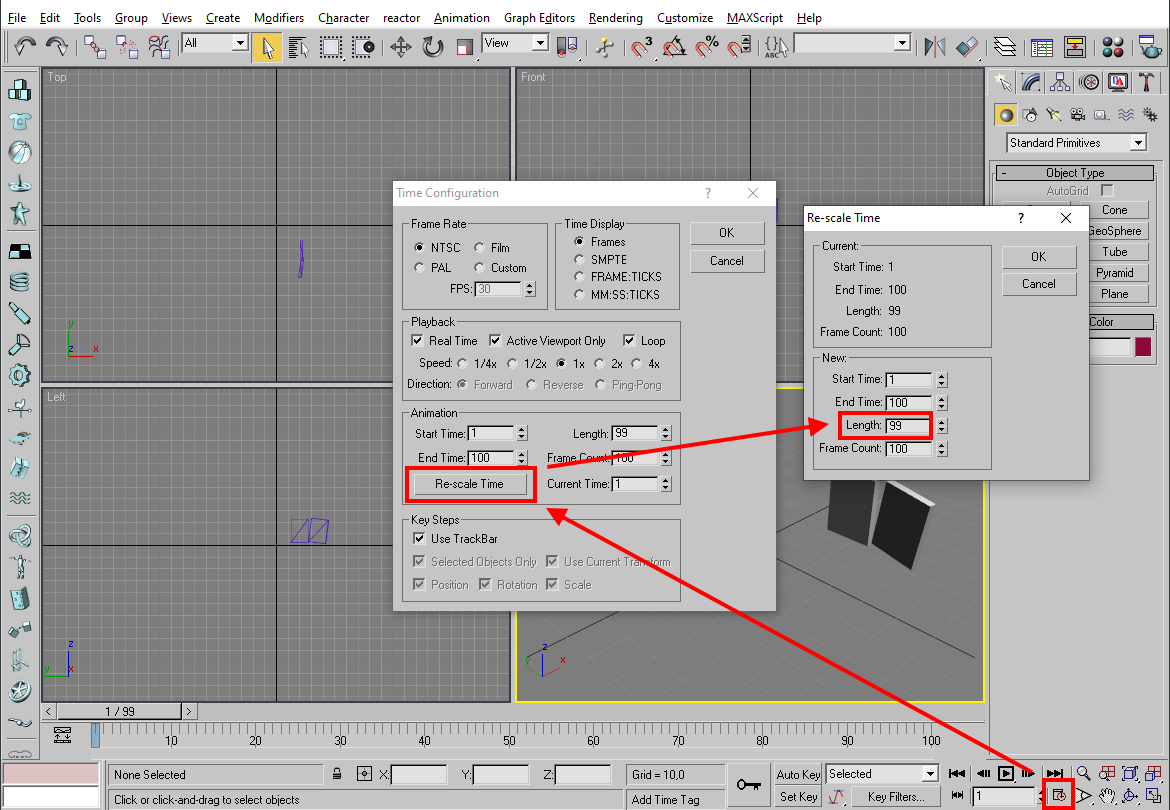Toggle the Loop checkbox
The height and width of the screenshot is (810, 1170).
pos(629,341)
